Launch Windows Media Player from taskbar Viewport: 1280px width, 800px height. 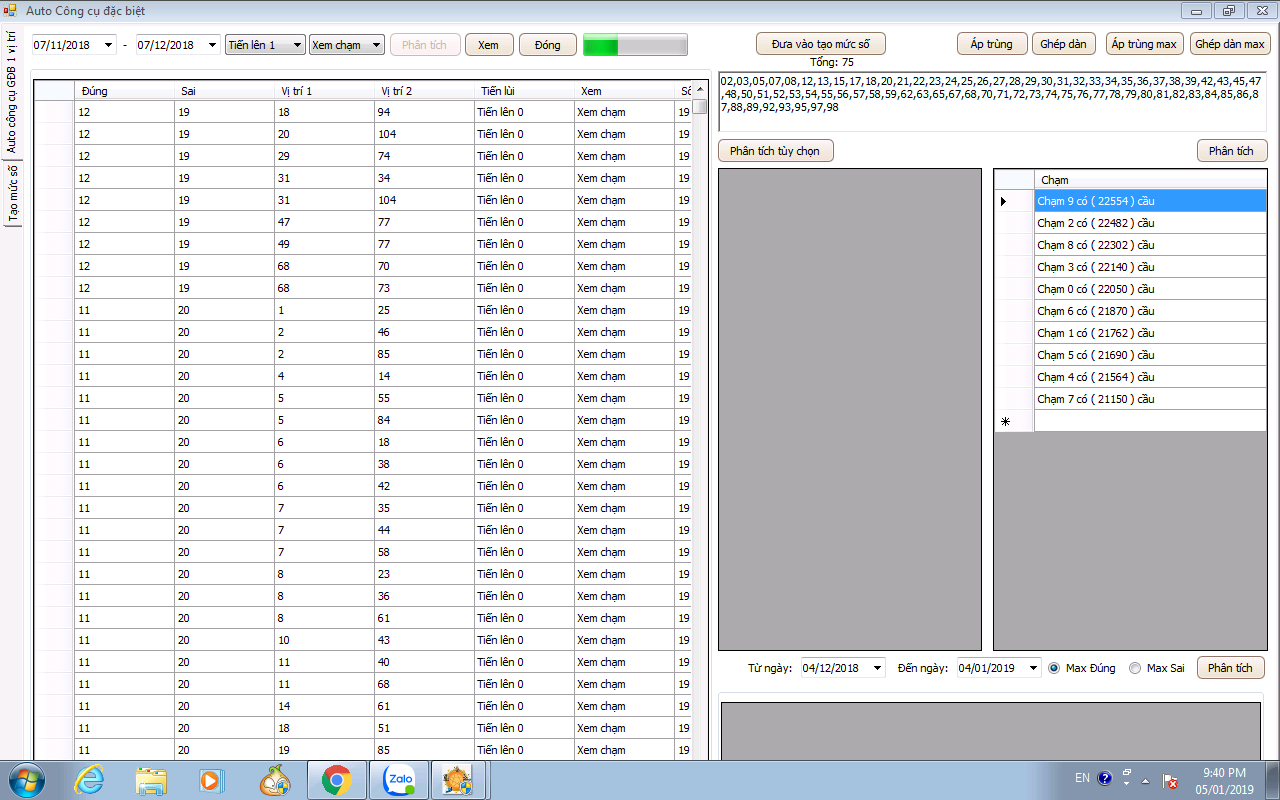212,780
